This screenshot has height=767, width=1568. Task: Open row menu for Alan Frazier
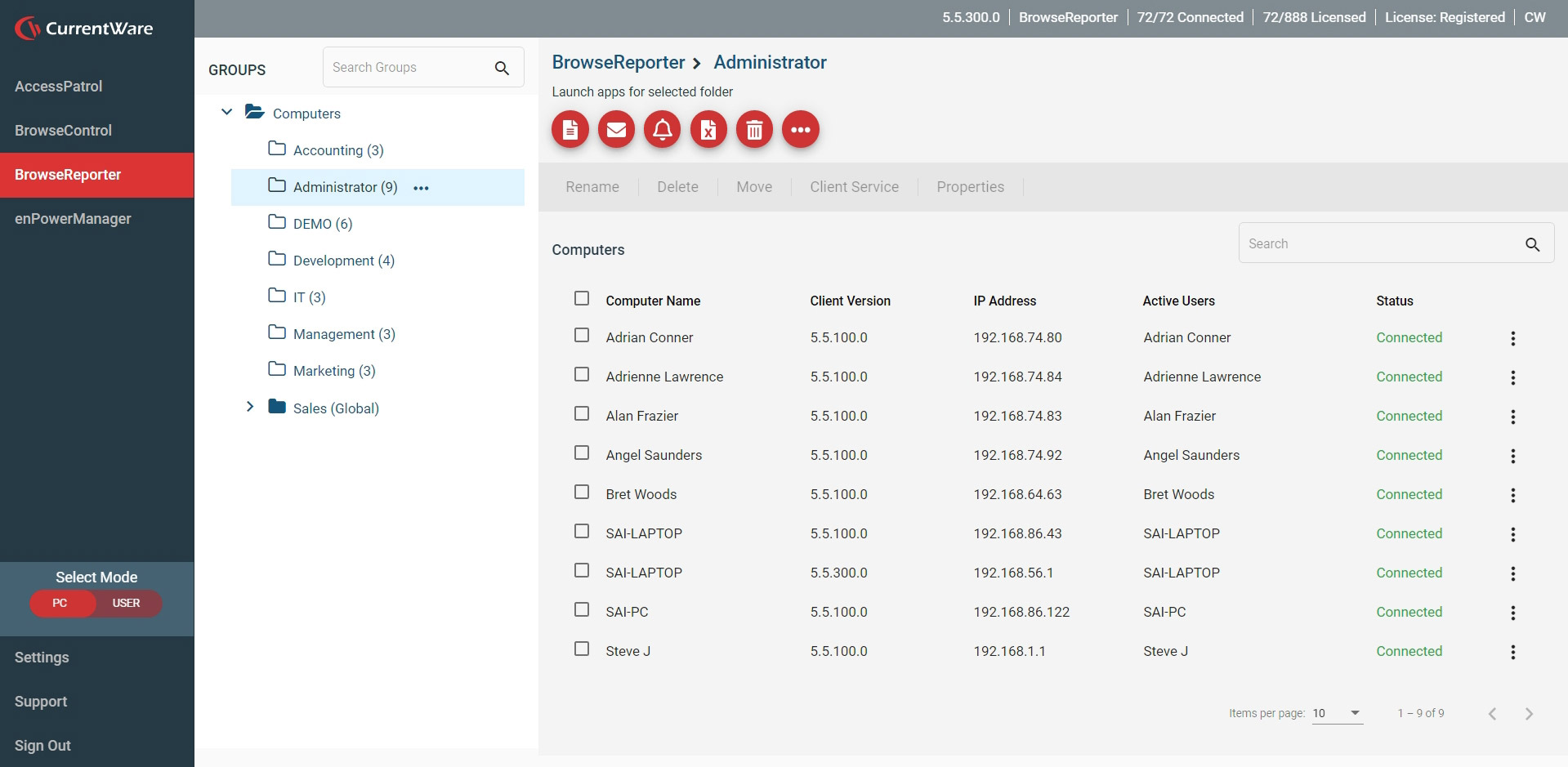pos(1512,417)
